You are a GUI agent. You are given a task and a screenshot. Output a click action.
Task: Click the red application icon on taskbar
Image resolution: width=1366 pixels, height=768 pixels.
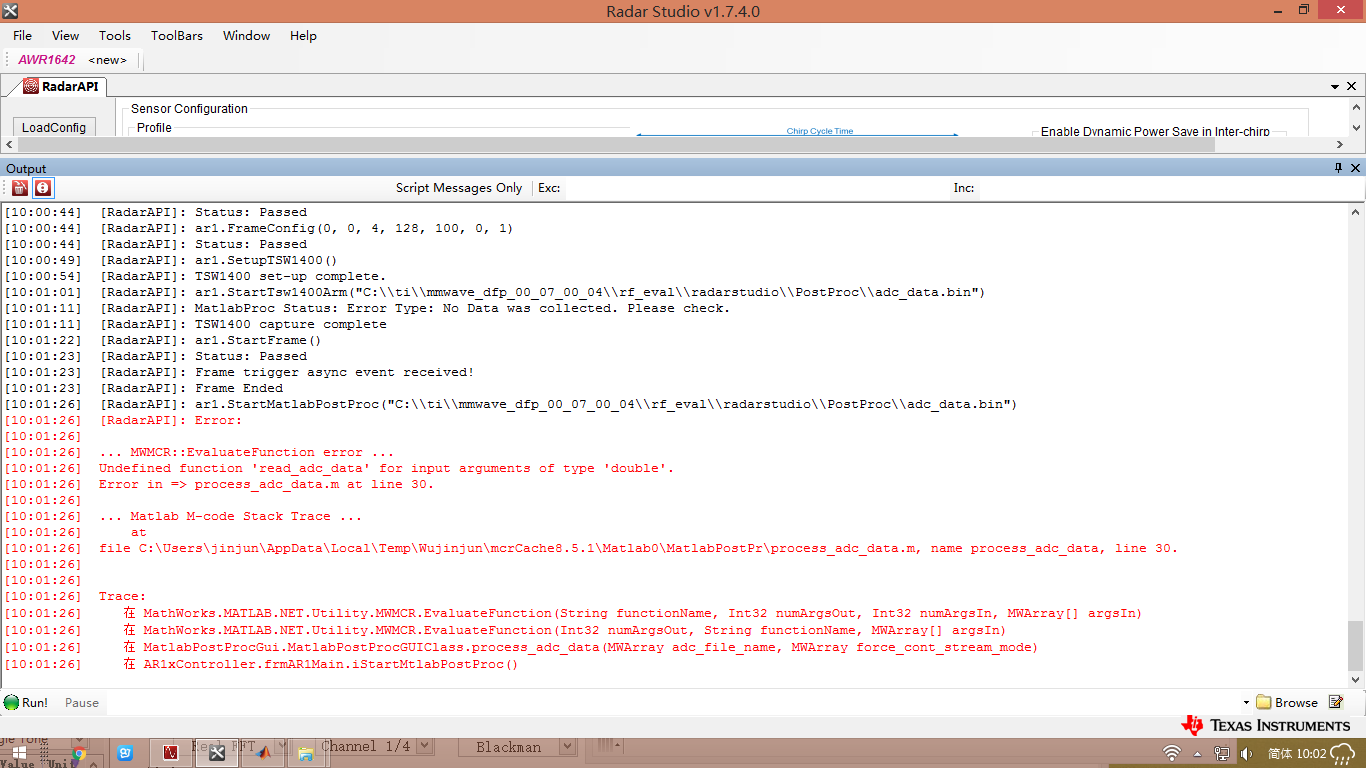(170, 753)
